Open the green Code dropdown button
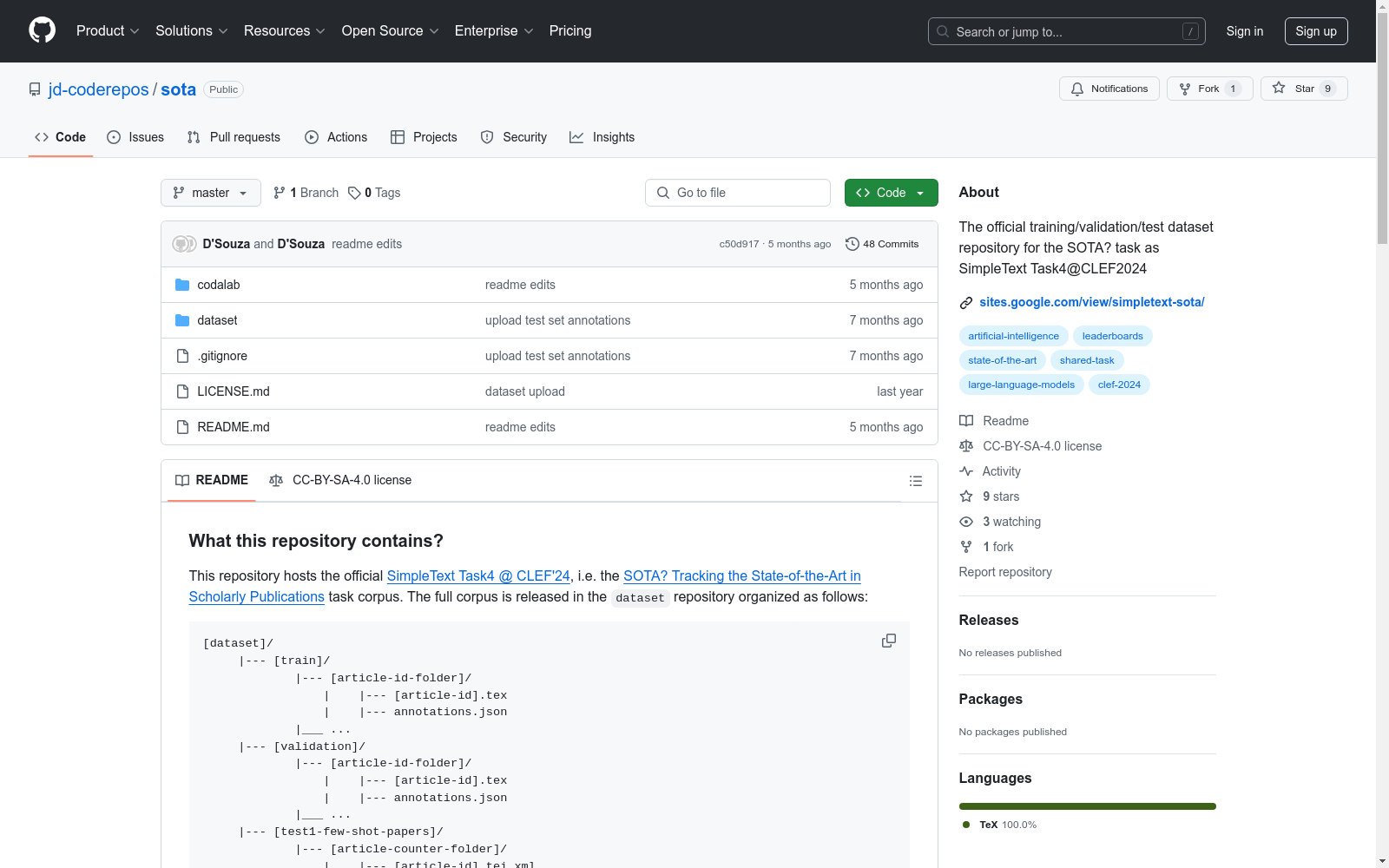 tap(891, 193)
